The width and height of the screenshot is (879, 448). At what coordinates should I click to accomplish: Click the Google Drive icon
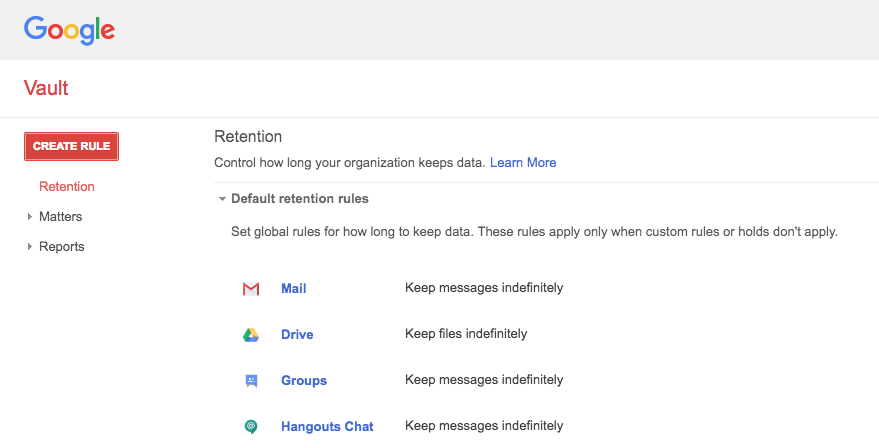(x=251, y=335)
